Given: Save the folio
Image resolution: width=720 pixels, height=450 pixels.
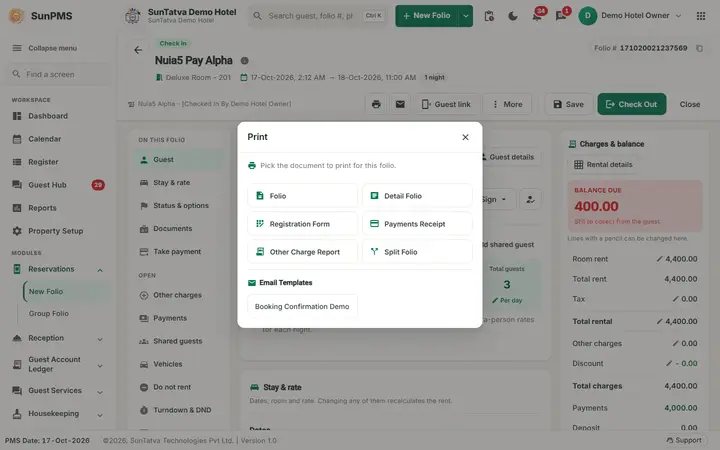Looking at the screenshot, I should tap(568, 104).
